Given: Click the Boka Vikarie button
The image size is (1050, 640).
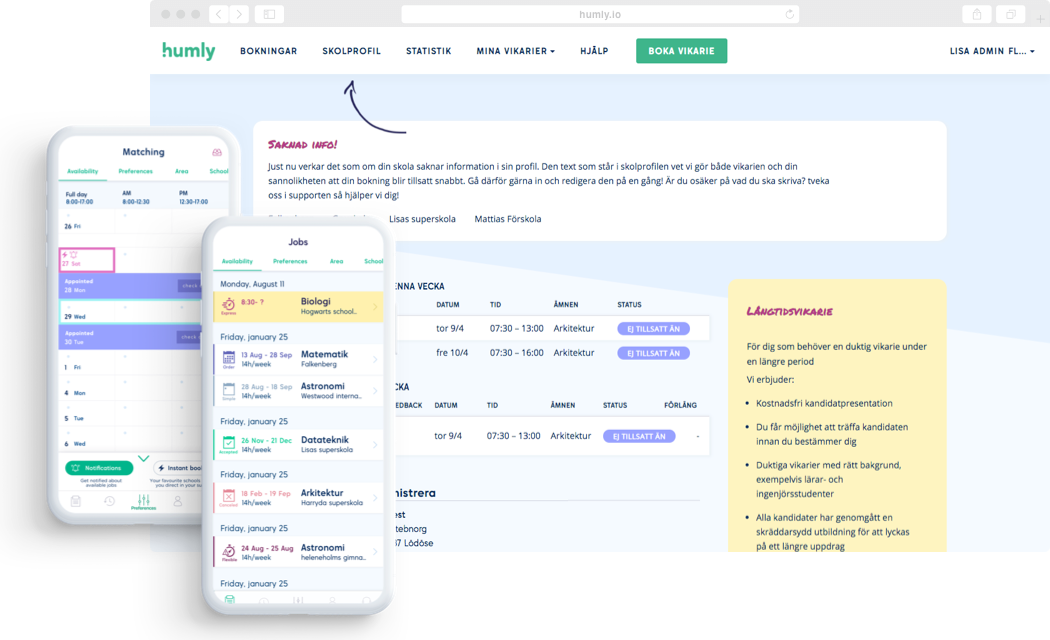Looking at the screenshot, I should 681,51.
